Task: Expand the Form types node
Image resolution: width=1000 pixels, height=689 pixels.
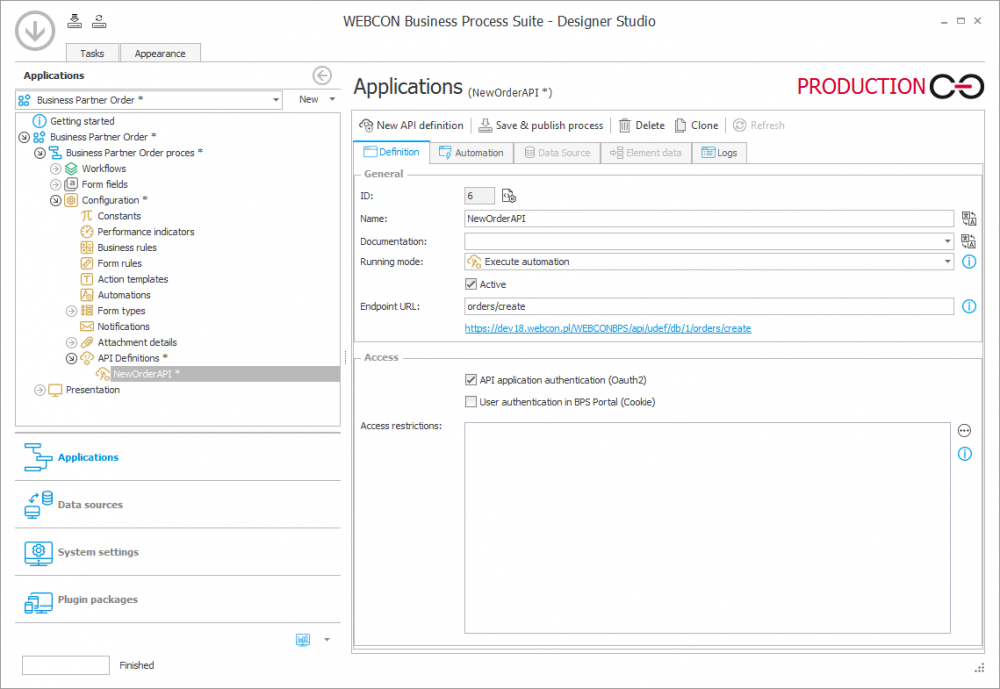Action: [x=71, y=311]
